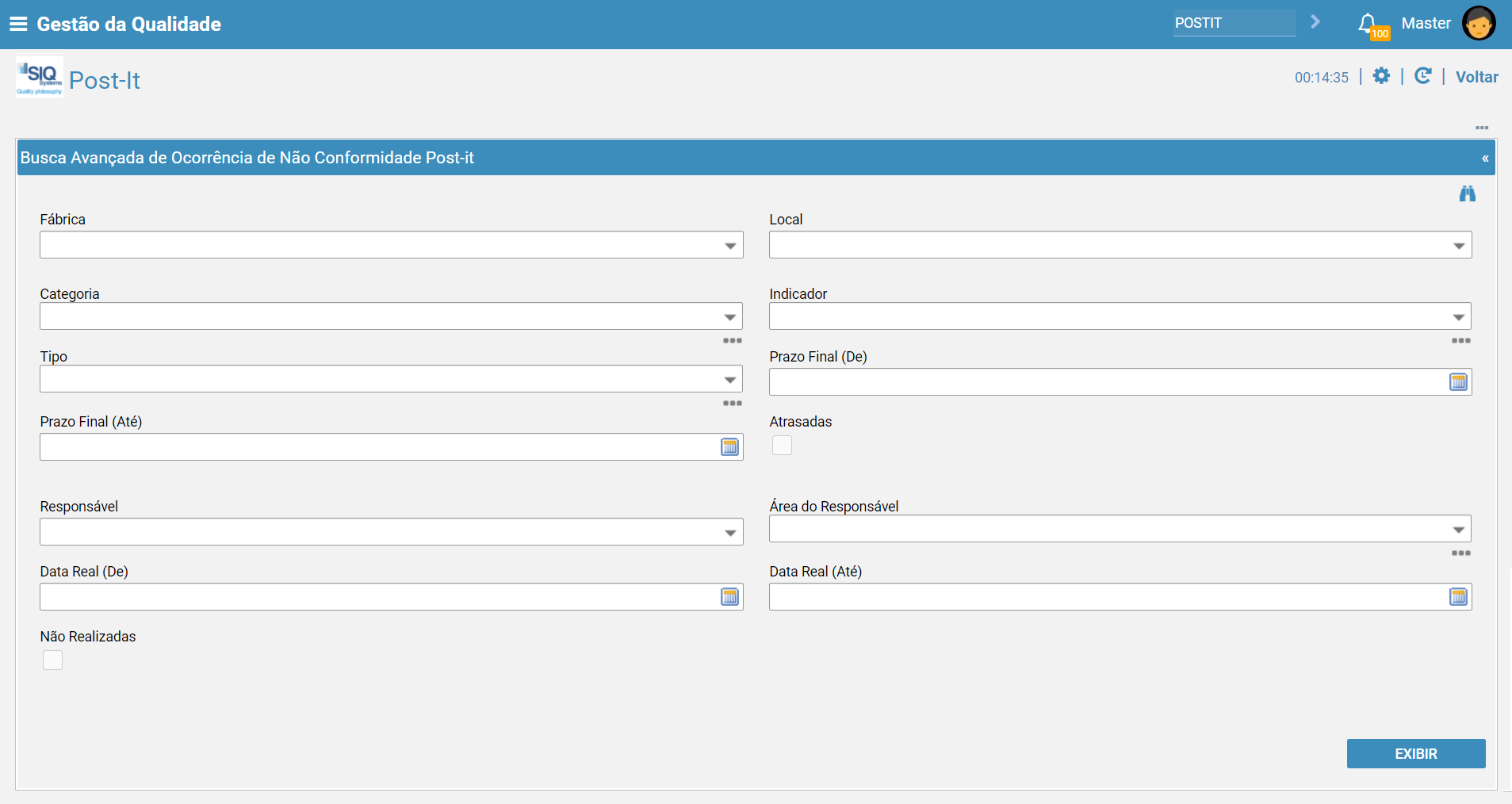The width and height of the screenshot is (1512, 804).
Task: Click the SIQ Systems logo
Action: click(40, 77)
